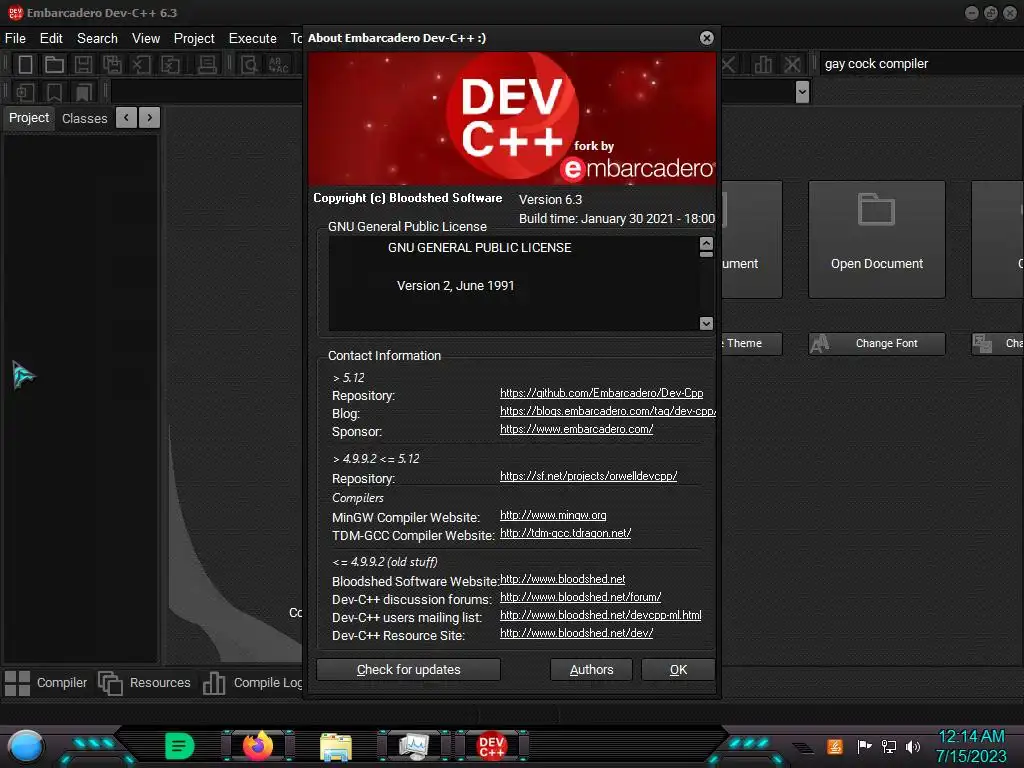The height and width of the screenshot is (768, 1024).
Task: Click the Save floppy-disk toolbar icon
Action: click(x=83, y=65)
